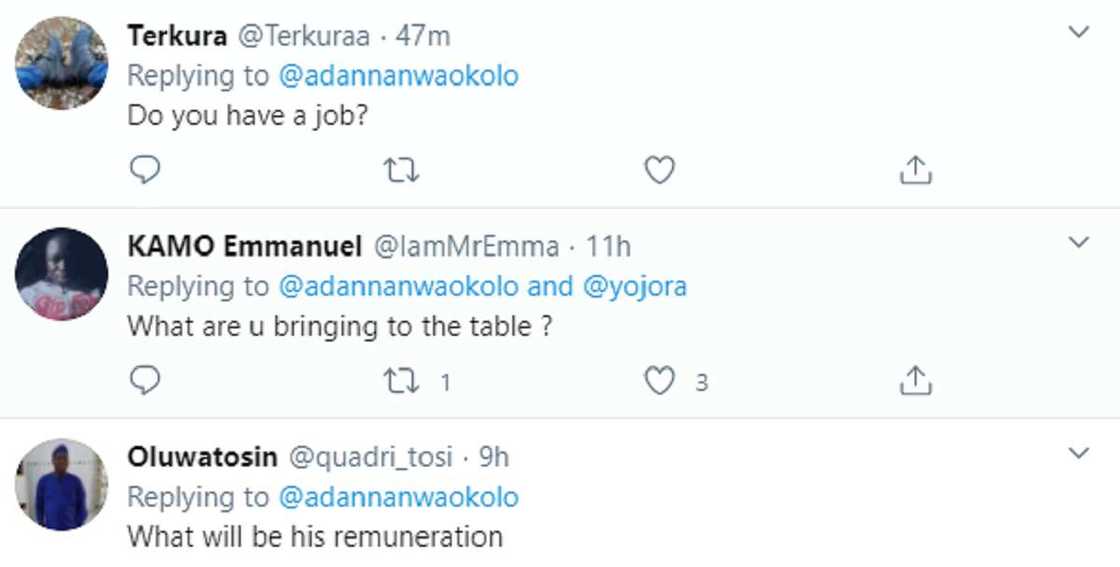The image size is (1120, 567).
Task: Open @adannanwaokolo link in Terkura's reply
Action: 398,76
